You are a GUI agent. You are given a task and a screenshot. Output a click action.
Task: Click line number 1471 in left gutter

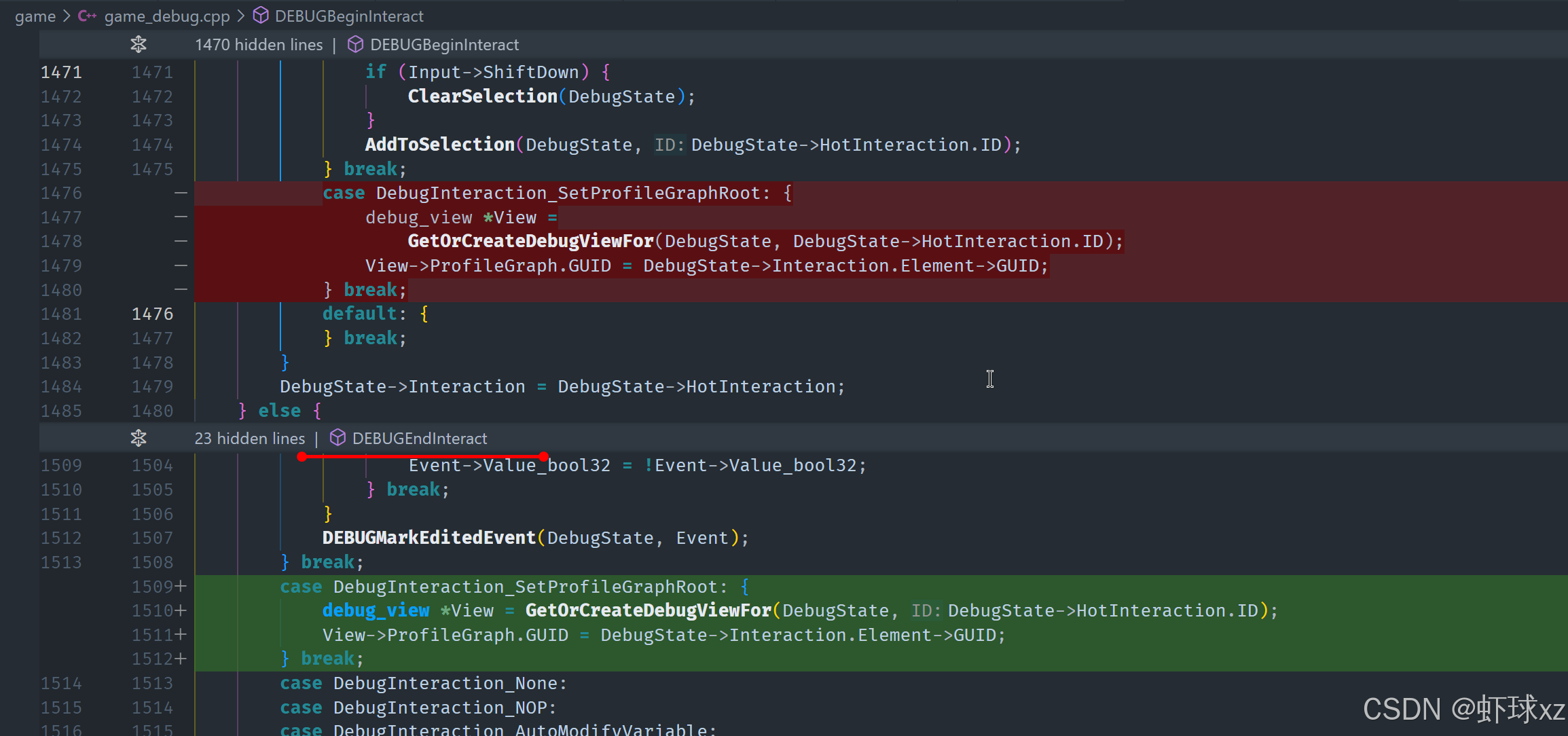(x=61, y=72)
